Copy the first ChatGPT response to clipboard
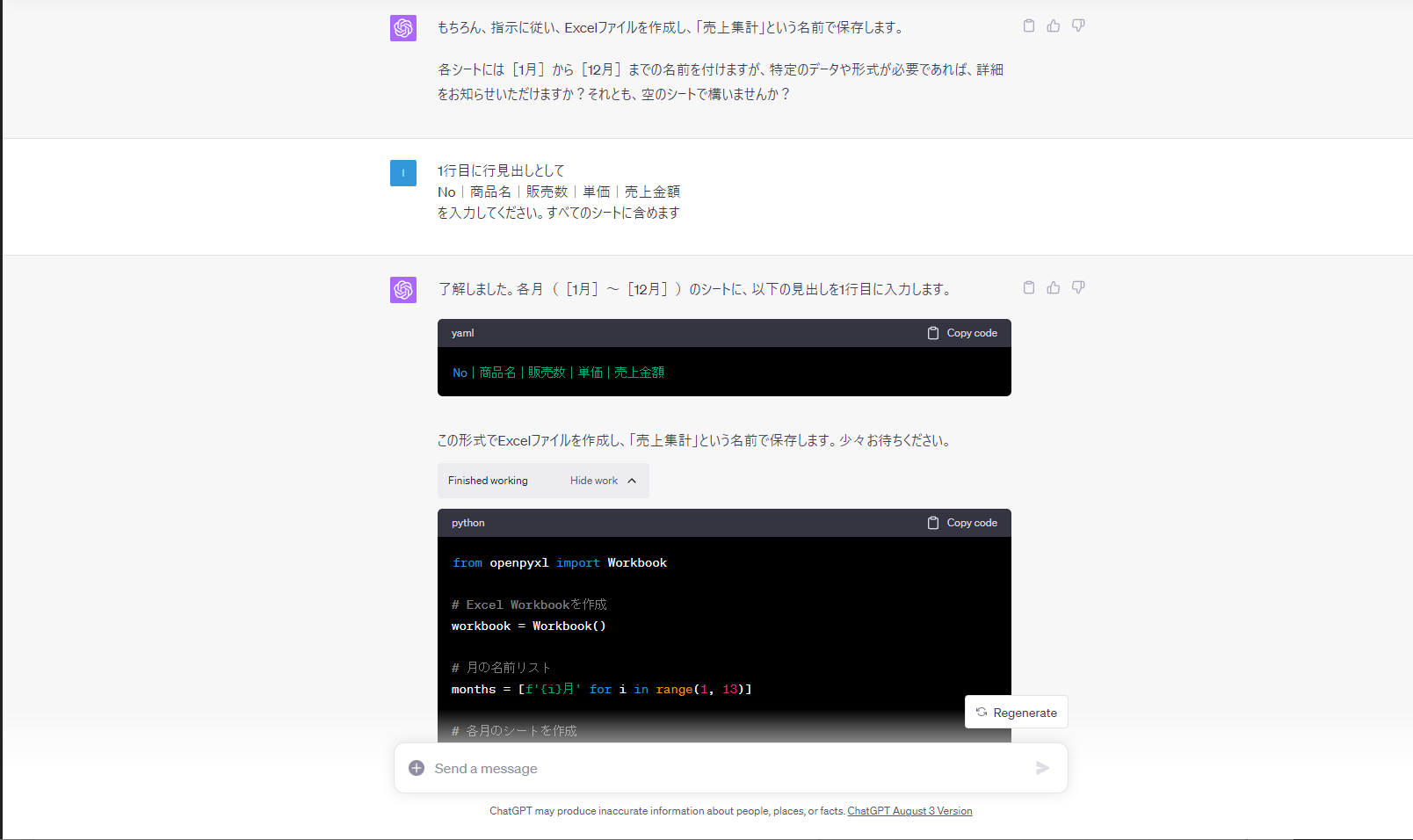This screenshot has height=840, width=1413. pos(1029,25)
